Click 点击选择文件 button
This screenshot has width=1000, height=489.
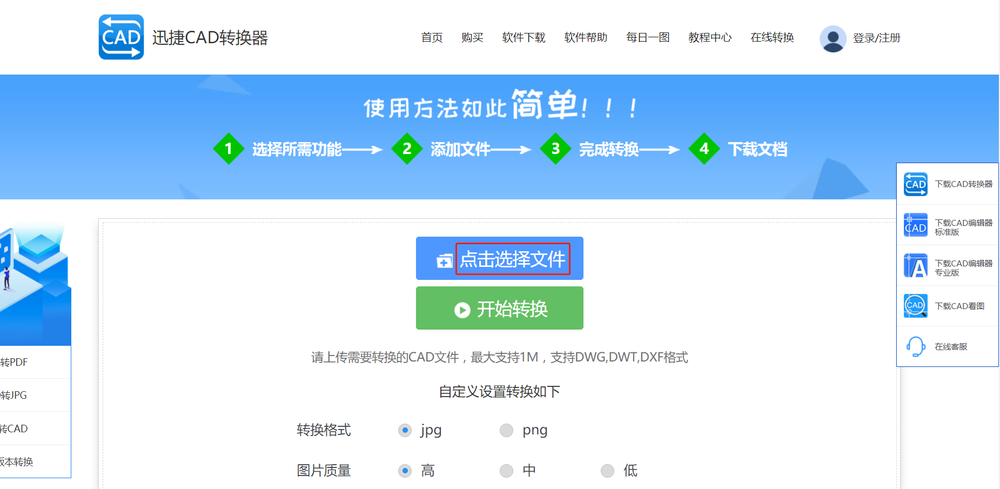(499, 258)
